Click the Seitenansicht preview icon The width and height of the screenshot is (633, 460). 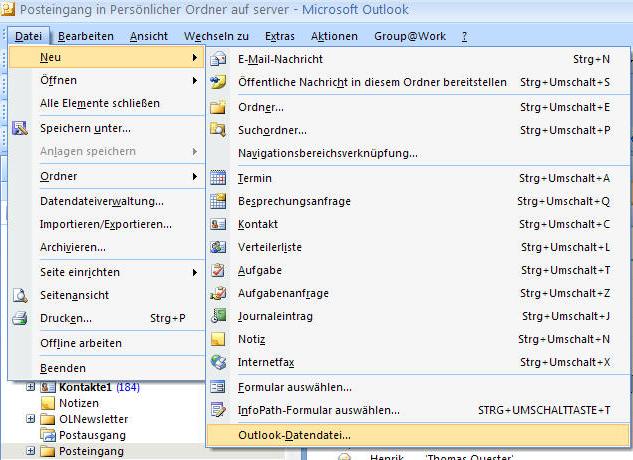pos(20,295)
